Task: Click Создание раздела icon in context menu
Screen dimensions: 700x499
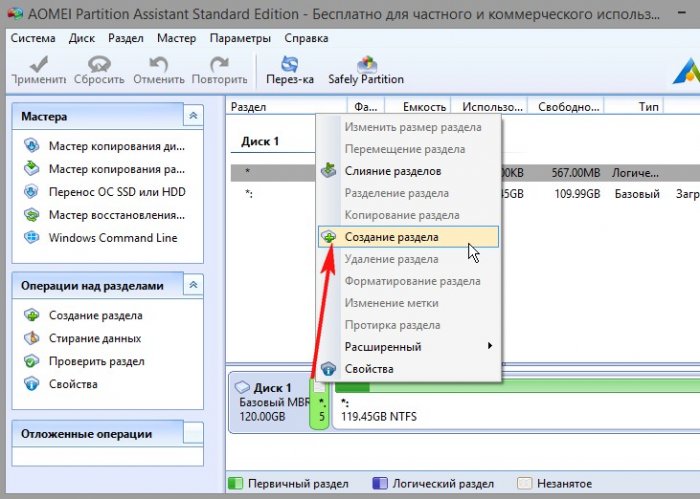Action: pyautogui.click(x=329, y=237)
